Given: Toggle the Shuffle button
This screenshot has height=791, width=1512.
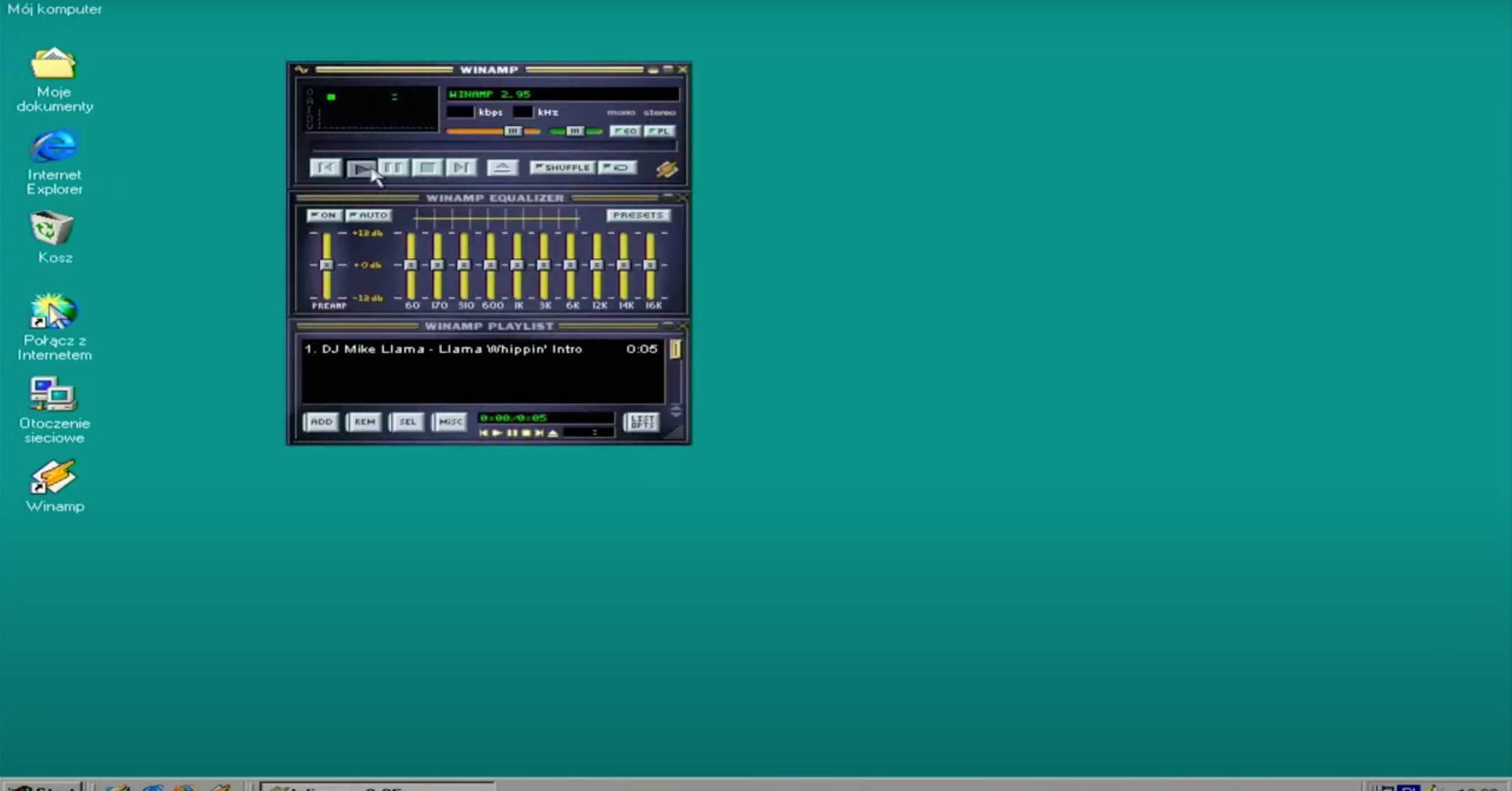Looking at the screenshot, I should [x=562, y=168].
